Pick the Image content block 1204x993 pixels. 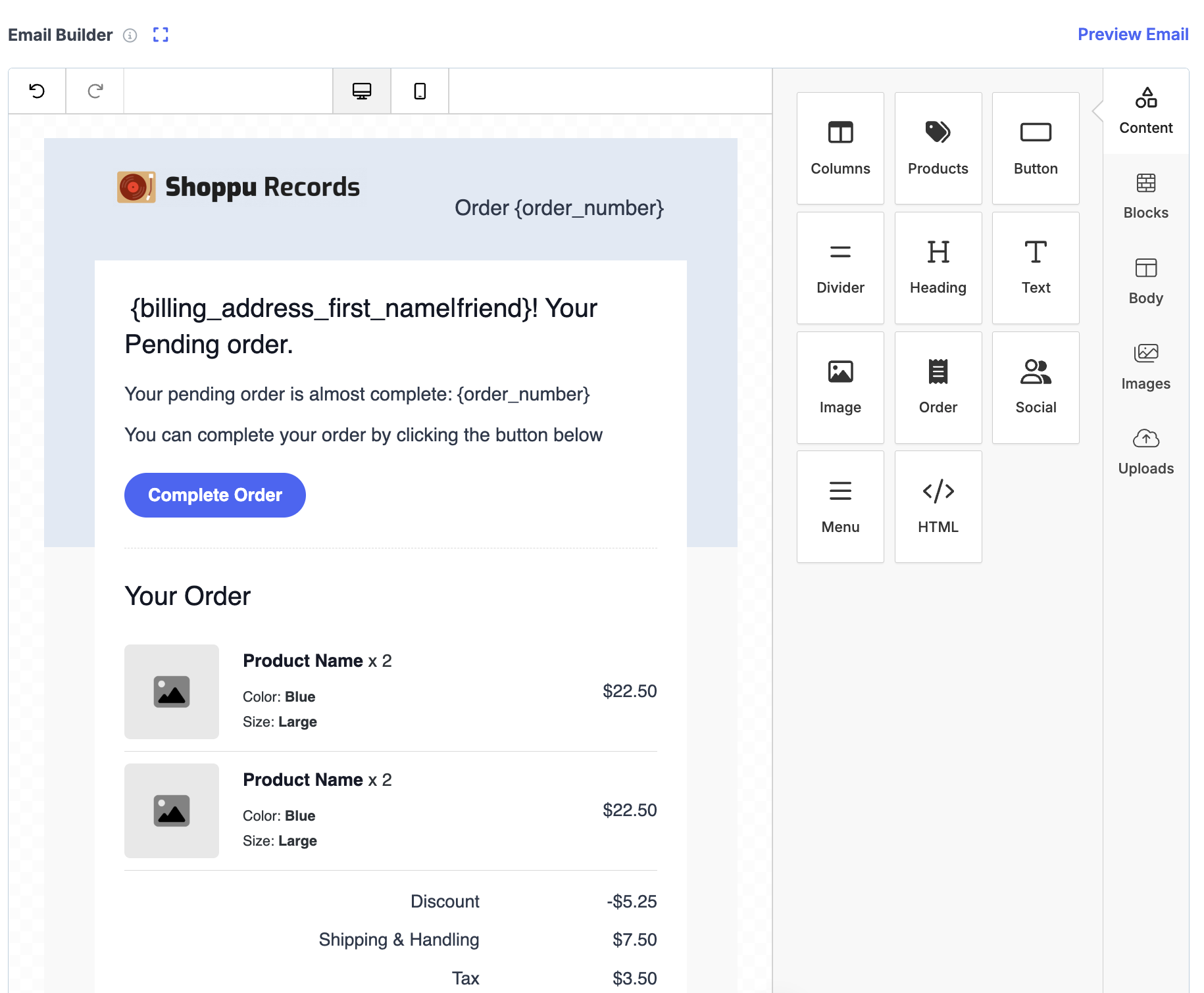840,387
